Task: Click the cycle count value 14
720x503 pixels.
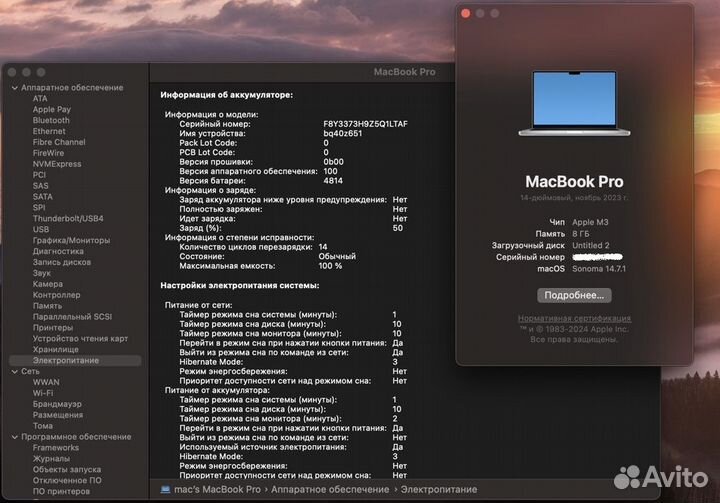Action: click(323, 247)
